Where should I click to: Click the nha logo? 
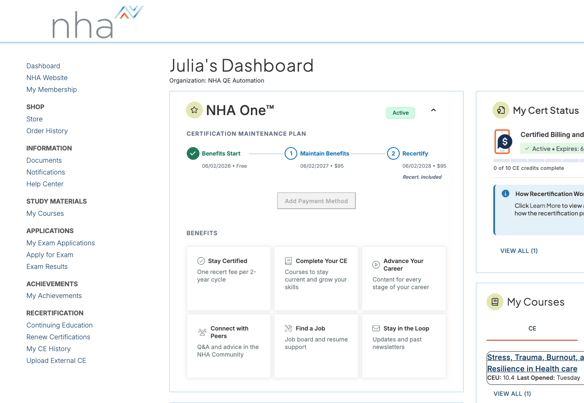coord(97,22)
